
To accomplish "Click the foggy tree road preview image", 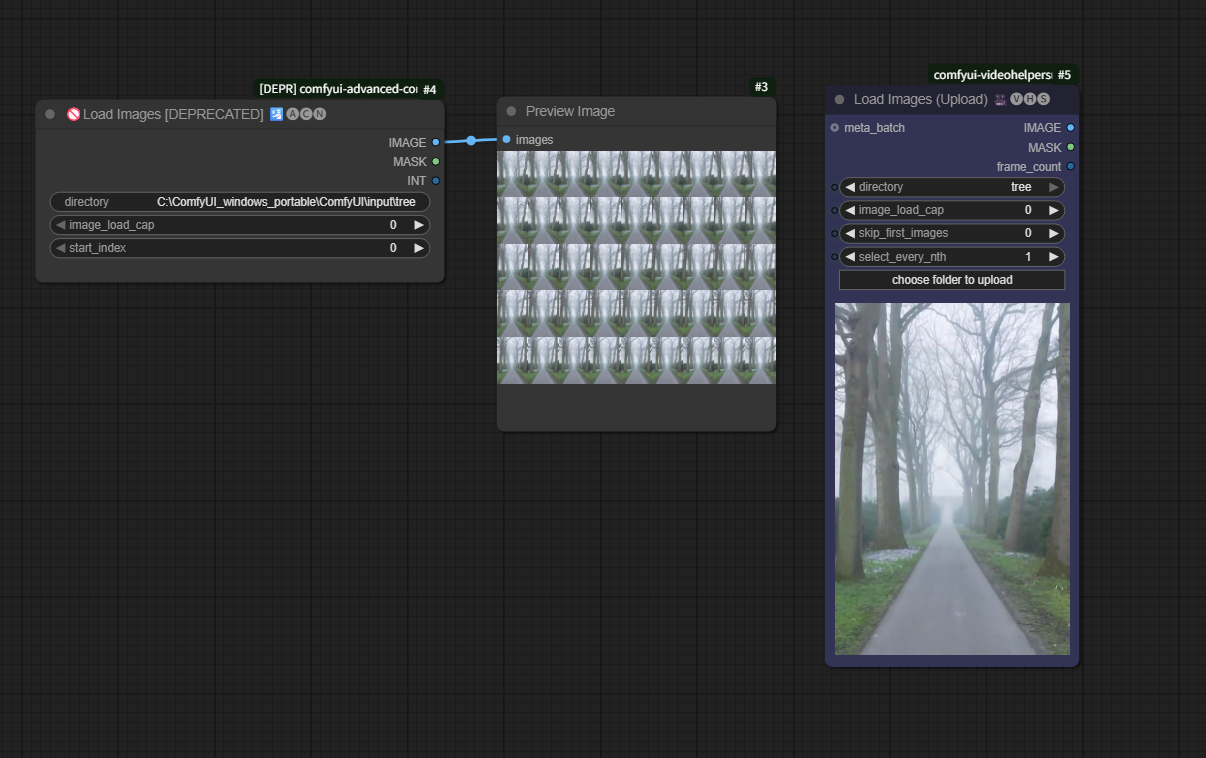I will click(x=952, y=479).
